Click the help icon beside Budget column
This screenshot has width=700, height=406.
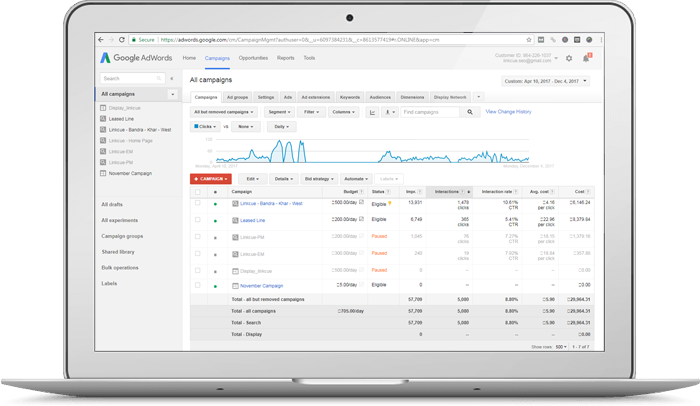click(362, 192)
